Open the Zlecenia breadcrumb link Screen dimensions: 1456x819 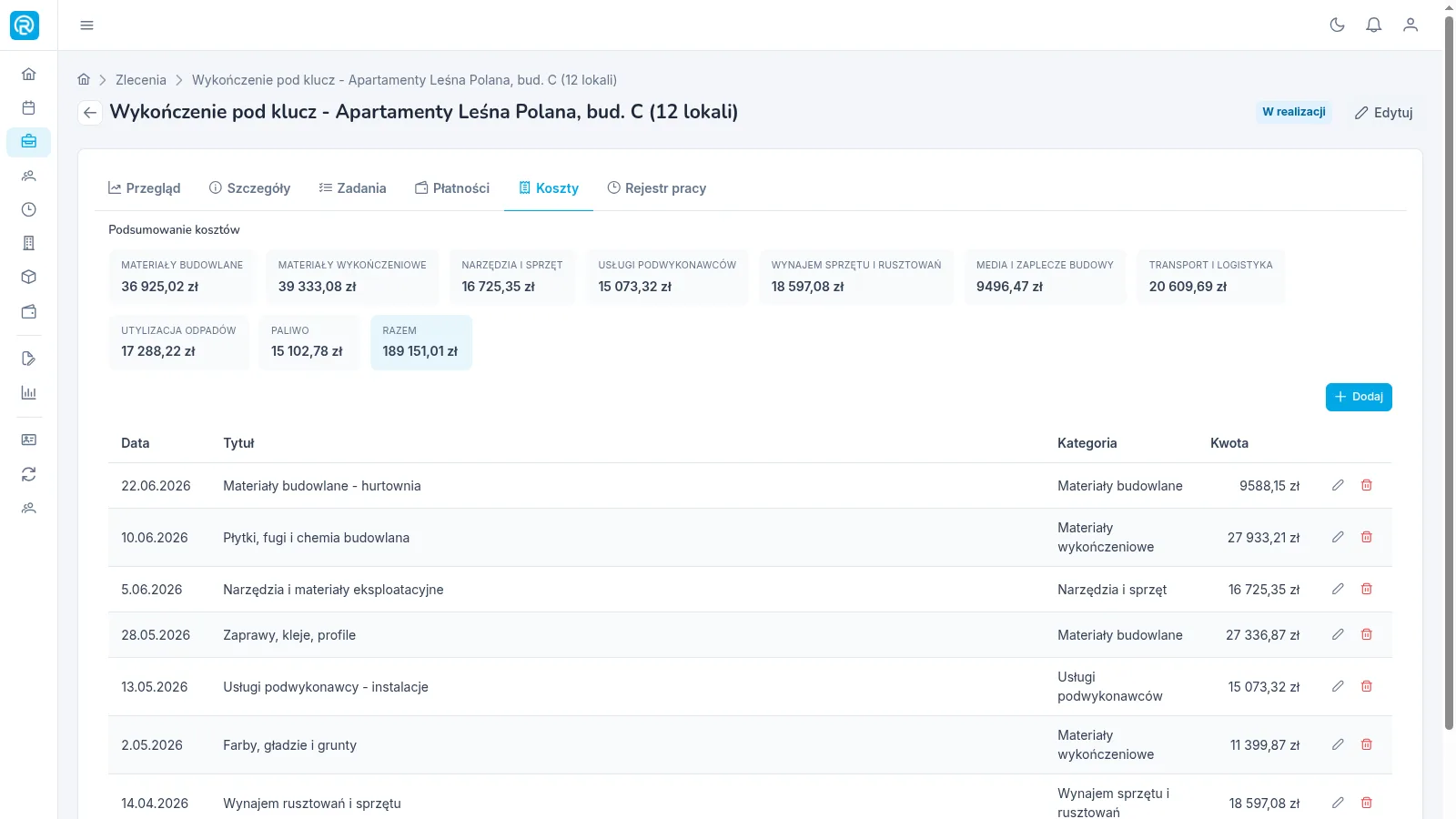click(x=141, y=80)
